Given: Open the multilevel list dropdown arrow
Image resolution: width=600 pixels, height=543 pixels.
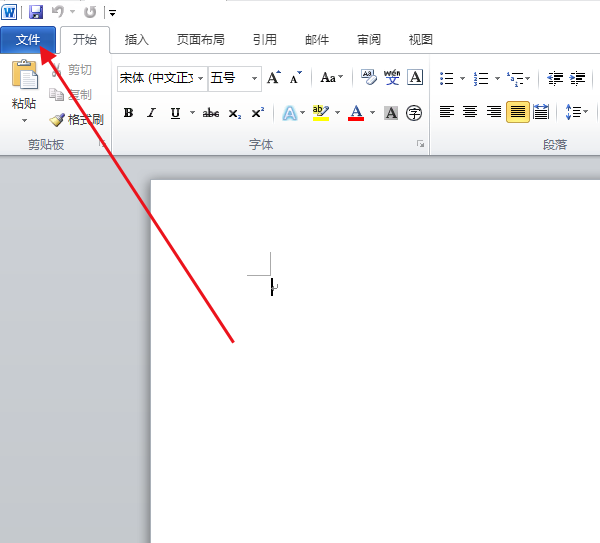Looking at the screenshot, I should (528, 78).
